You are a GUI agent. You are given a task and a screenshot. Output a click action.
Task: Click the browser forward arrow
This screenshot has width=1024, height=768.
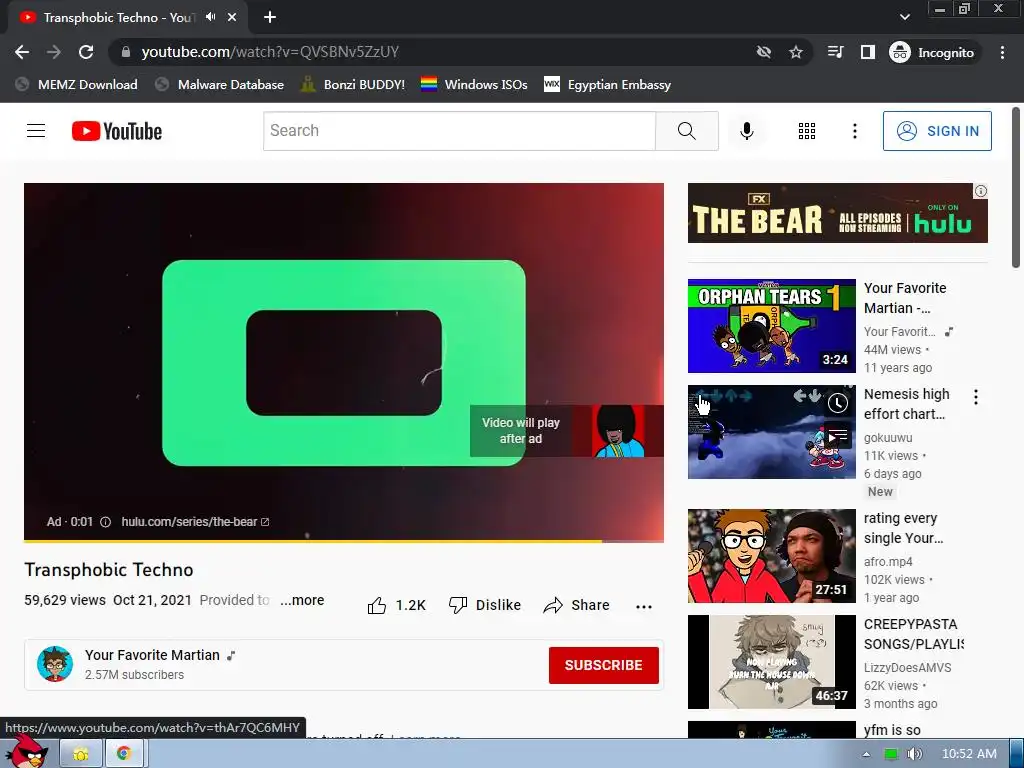[54, 52]
